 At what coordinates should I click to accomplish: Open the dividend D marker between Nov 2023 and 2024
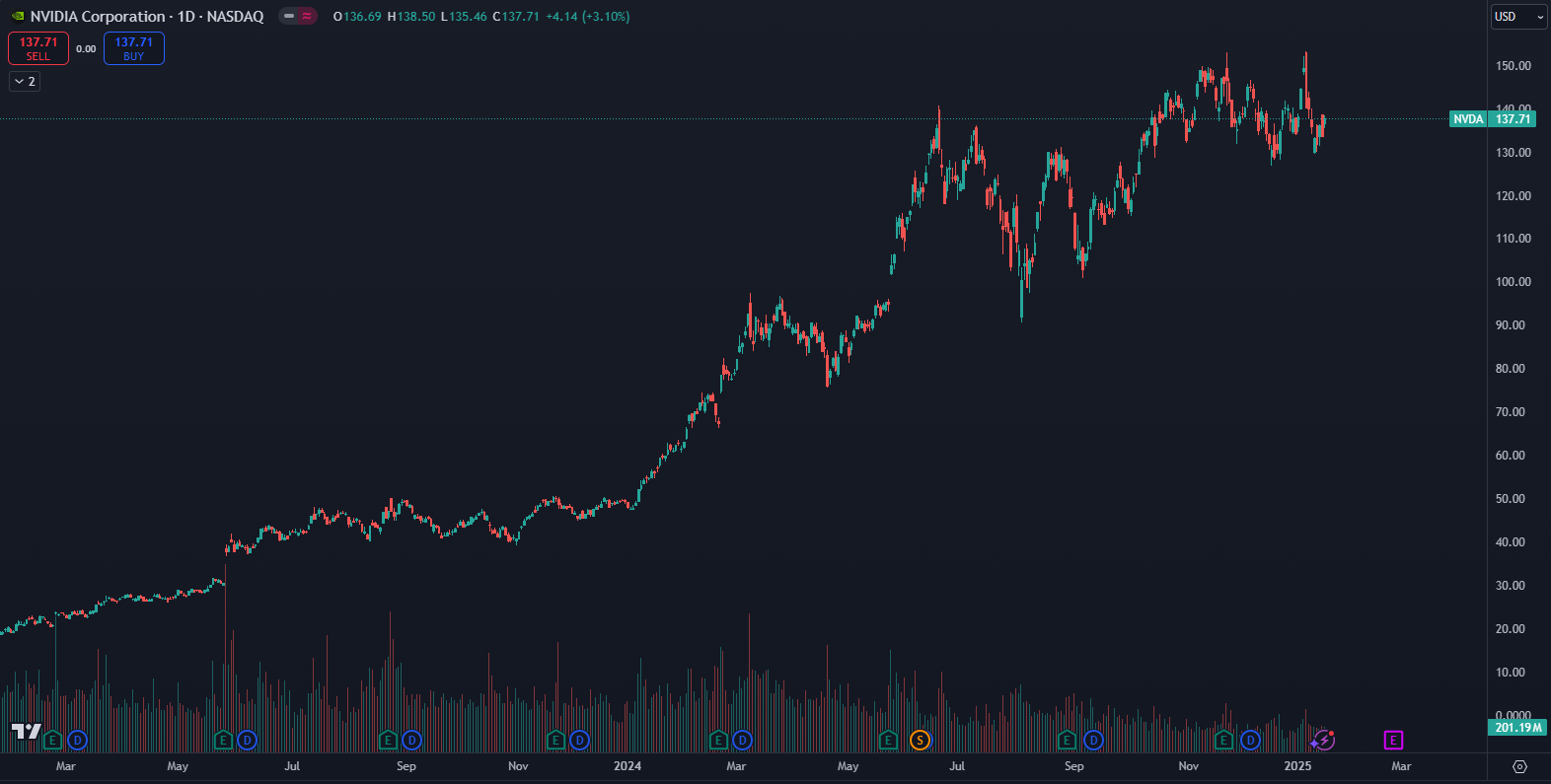(579, 740)
